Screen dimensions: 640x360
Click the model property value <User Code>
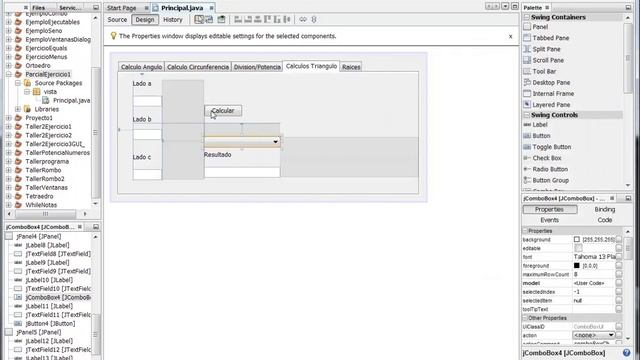(589, 283)
